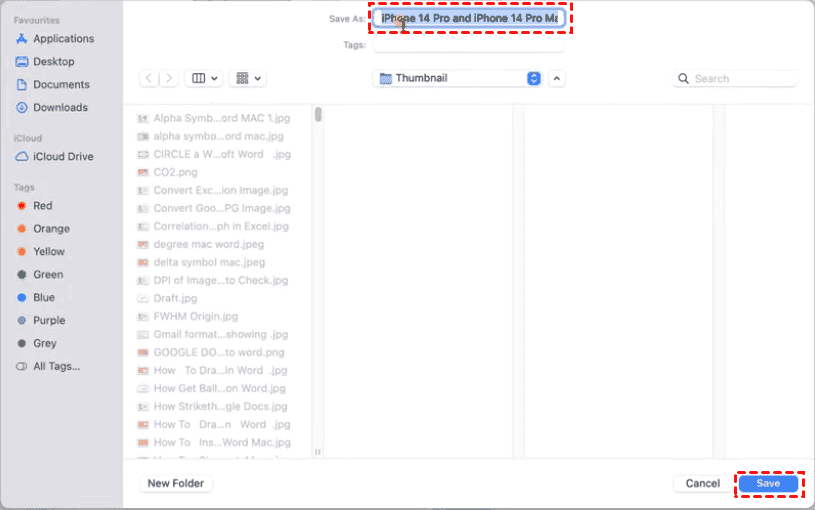Select alpha symbo...ord mac.jpg file
The height and width of the screenshot is (510, 815).
click(211, 136)
